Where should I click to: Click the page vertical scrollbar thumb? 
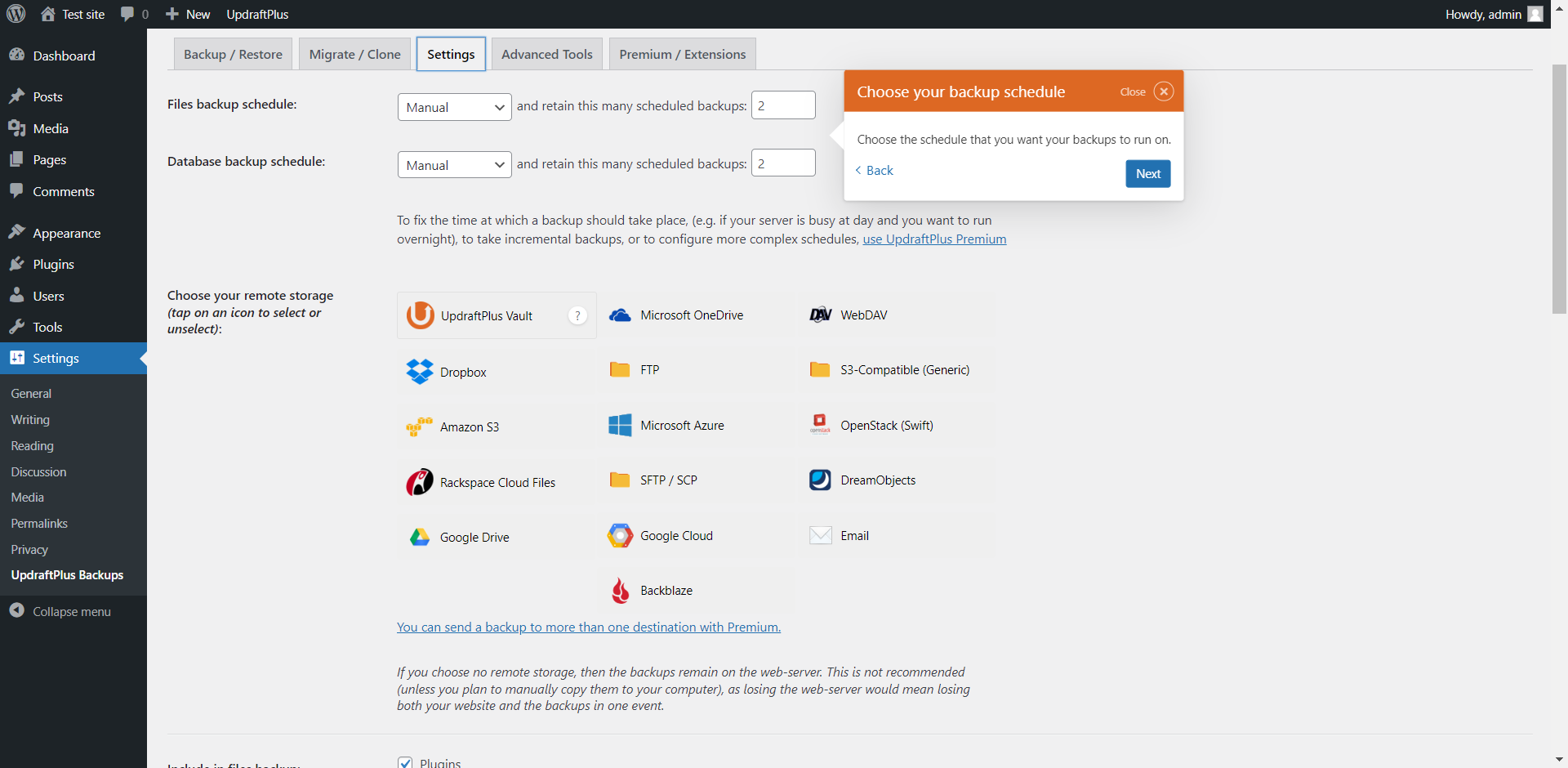coord(1559,188)
